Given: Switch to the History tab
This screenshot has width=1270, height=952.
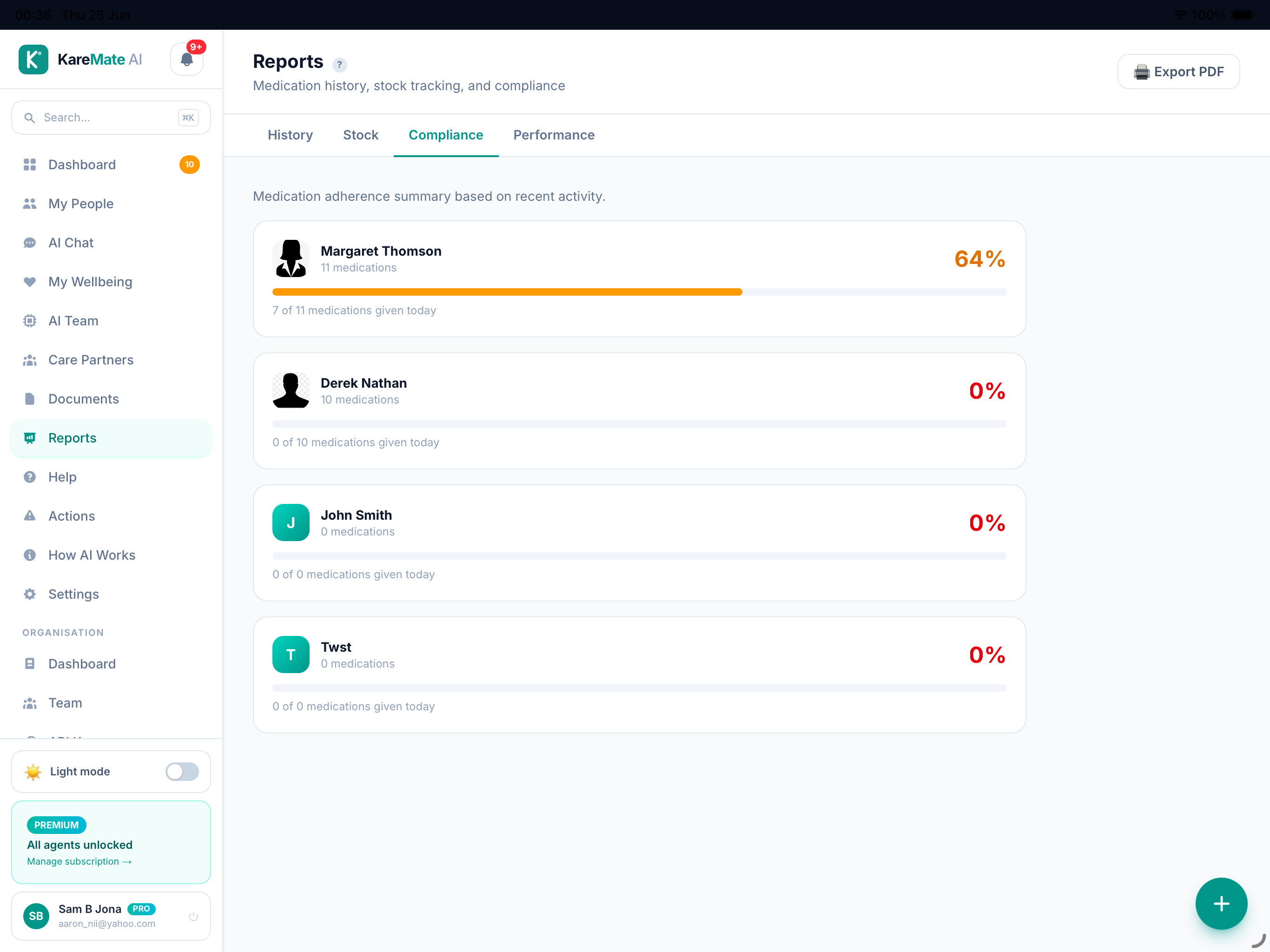Looking at the screenshot, I should pyautogui.click(x=290, y=135).
